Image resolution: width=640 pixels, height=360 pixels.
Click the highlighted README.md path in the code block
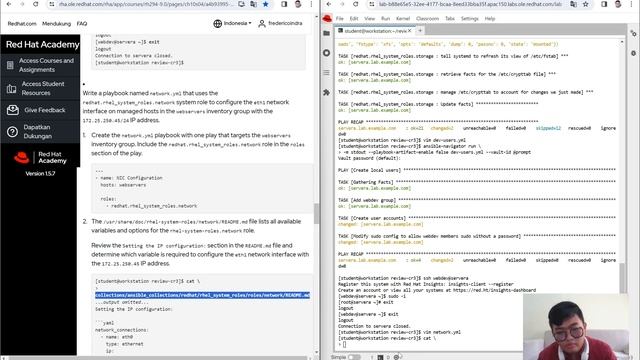coord(202,295)
